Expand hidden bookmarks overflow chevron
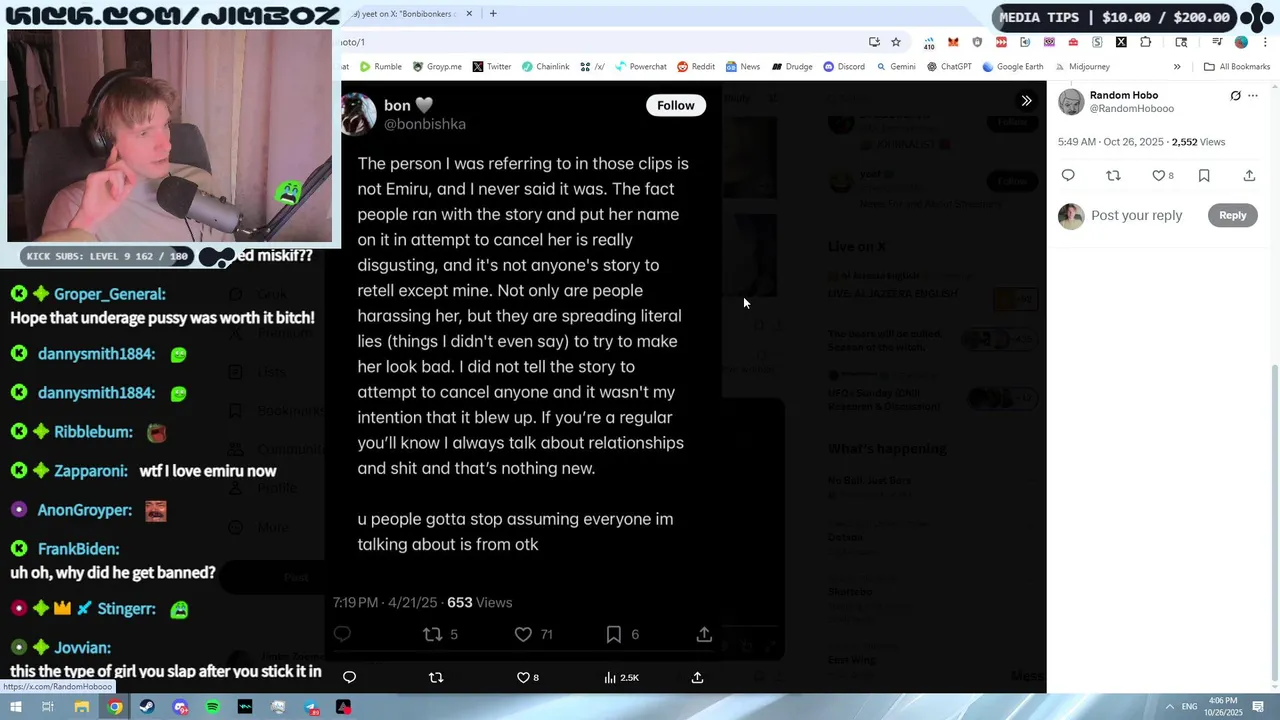Image resolution: width=1280 pixels, height=720 pixels. (x=1177, y=67)
